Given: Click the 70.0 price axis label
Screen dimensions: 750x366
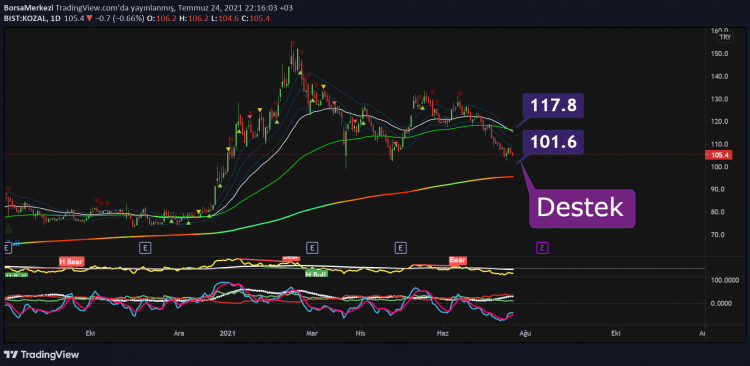Looking at the screenshot, I should (716, 234).
